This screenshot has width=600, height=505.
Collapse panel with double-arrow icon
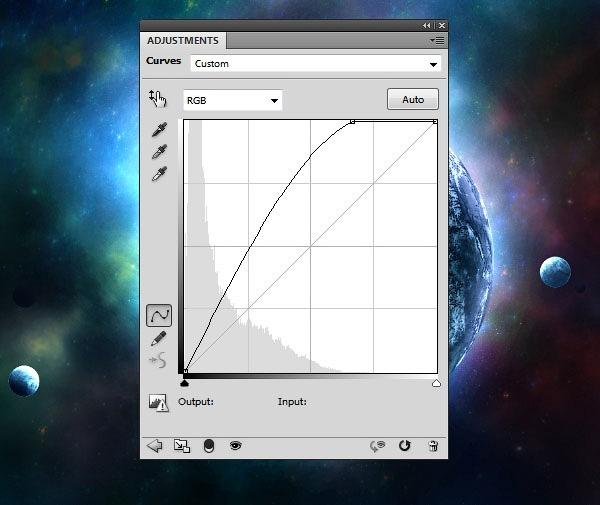point(426,26)
